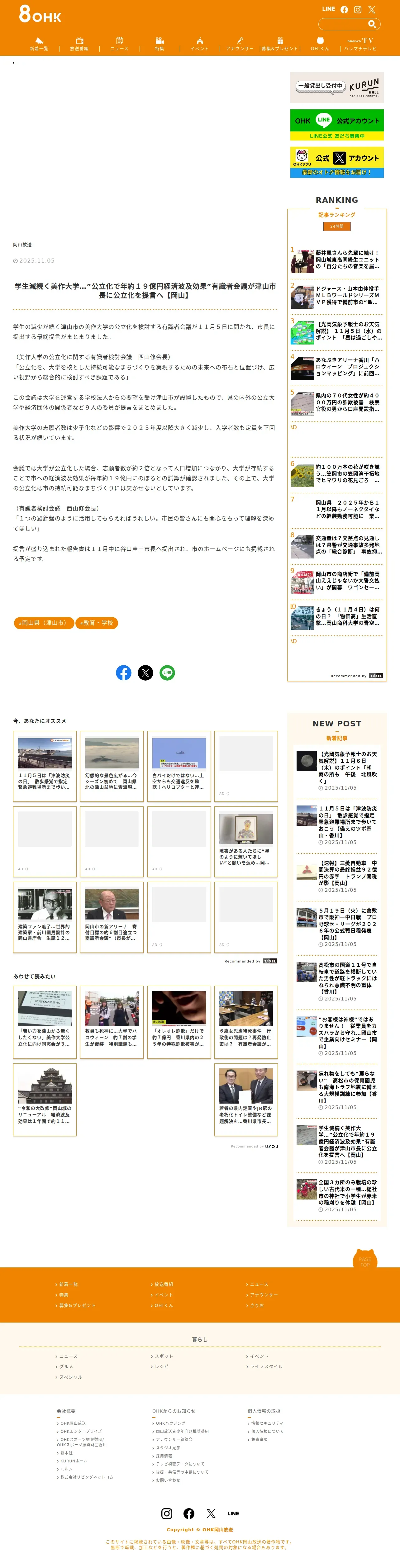Open footer link さりお
The image size is (400, 1568).
click(x=256, y=1305)
